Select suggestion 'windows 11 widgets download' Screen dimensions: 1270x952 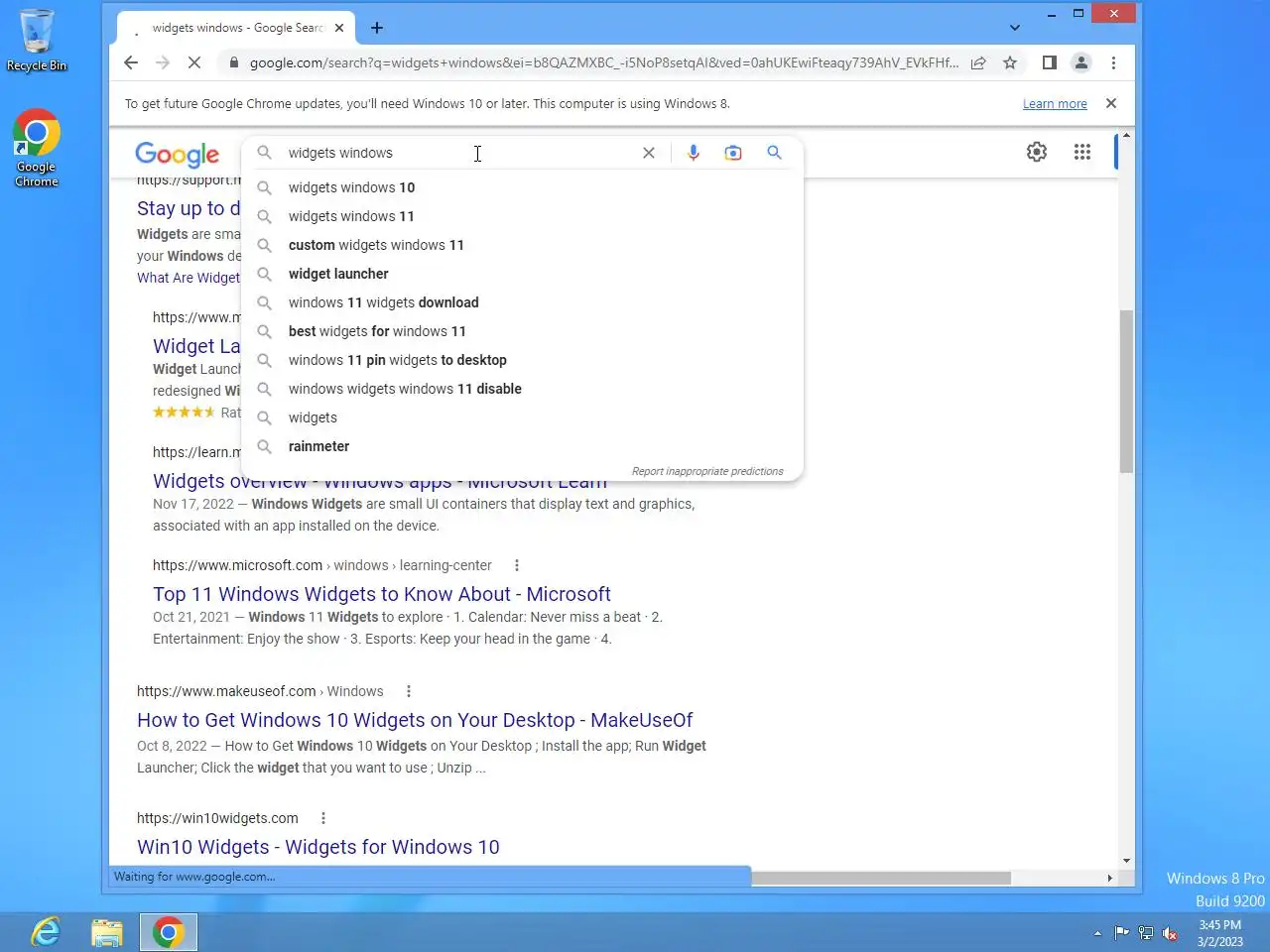click(x=522, y=302)
